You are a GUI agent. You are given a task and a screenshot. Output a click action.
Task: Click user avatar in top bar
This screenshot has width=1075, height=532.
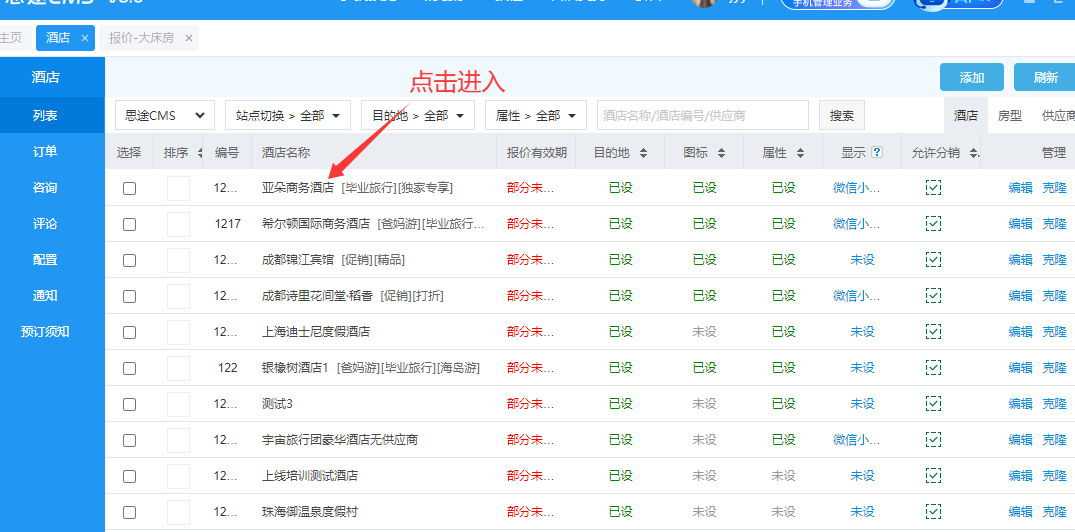click(x=703, y=3)
